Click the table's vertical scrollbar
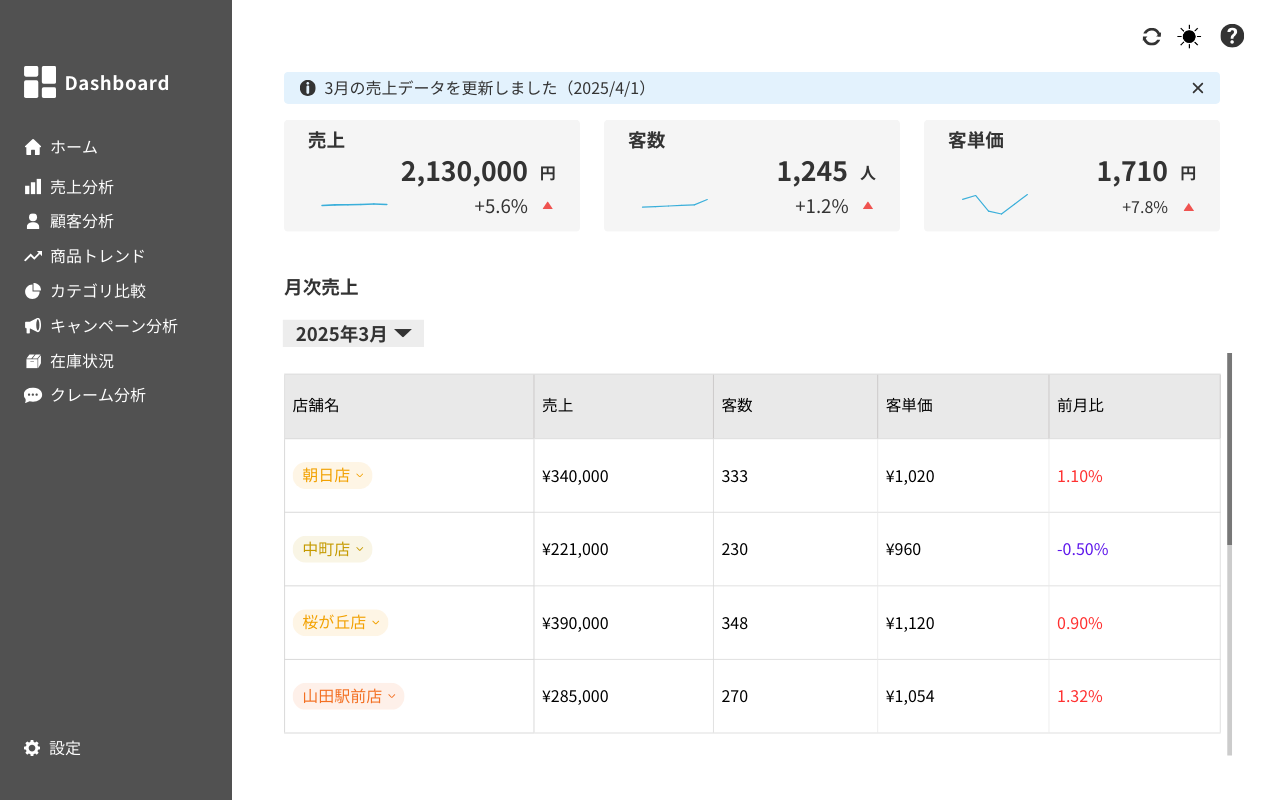This screenshot has height=800, width=1280. pos(1229,450)
